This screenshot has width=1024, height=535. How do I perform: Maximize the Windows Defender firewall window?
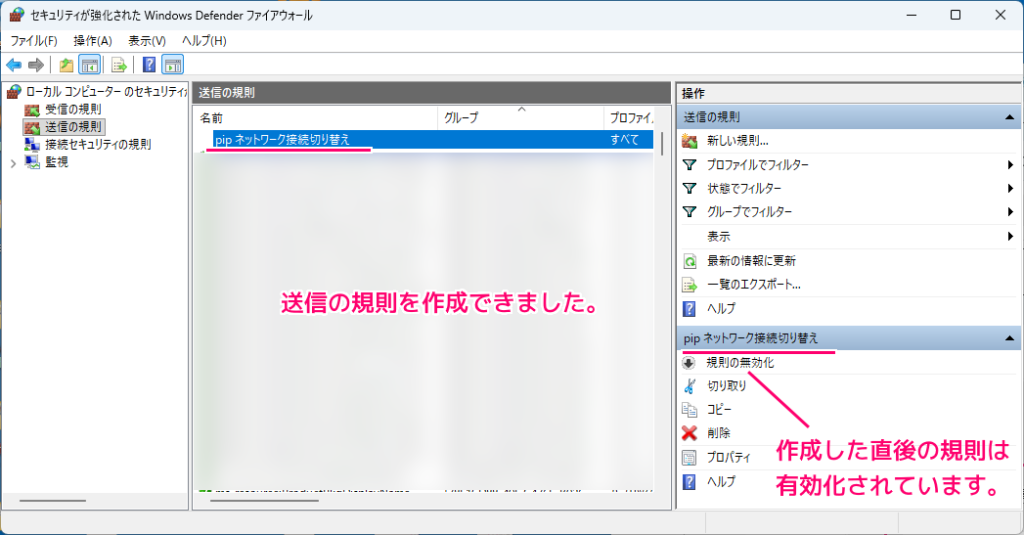click(955, 14)
